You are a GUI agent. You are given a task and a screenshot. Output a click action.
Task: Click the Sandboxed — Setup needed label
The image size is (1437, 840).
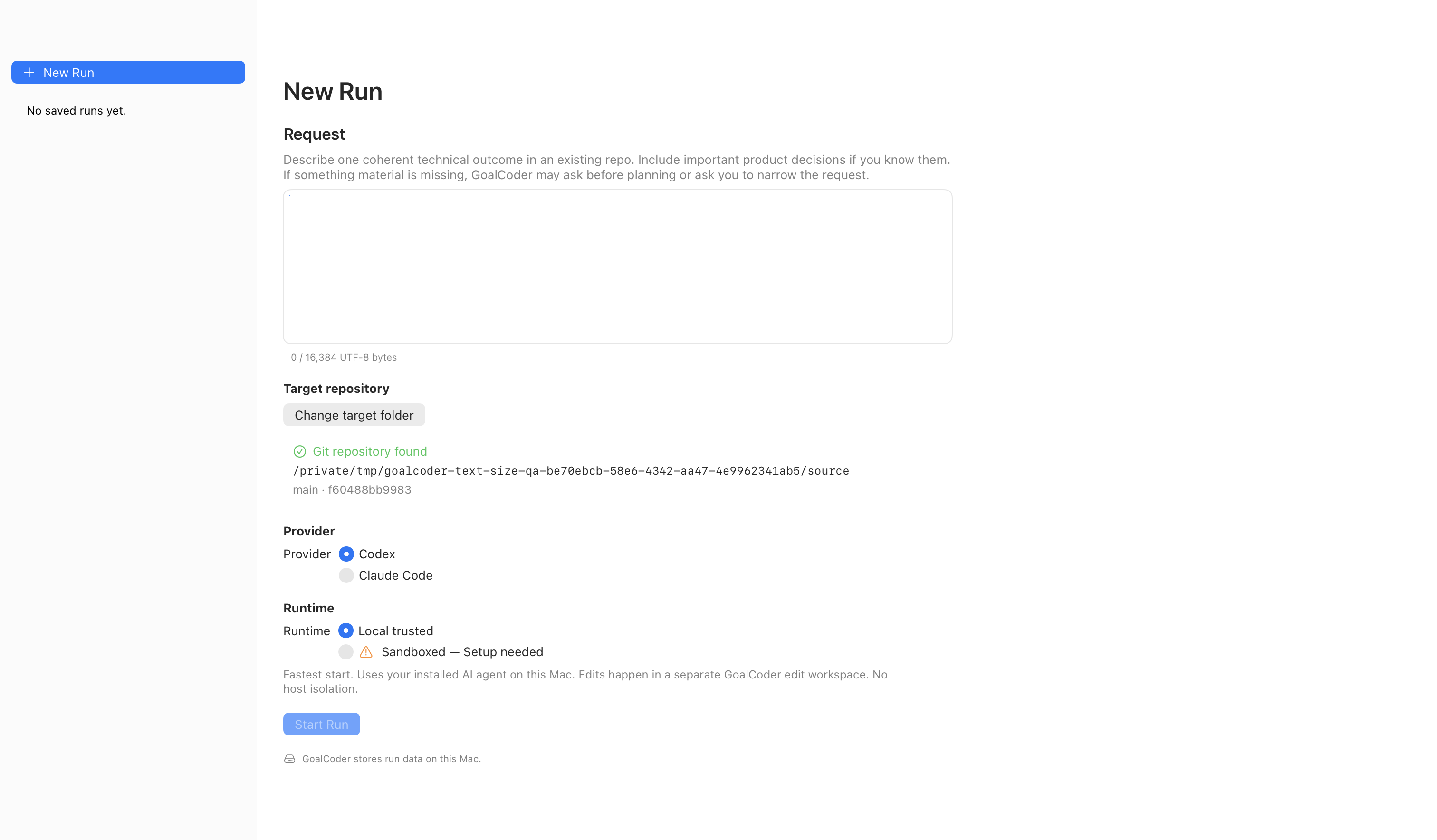tap(462, 652)
